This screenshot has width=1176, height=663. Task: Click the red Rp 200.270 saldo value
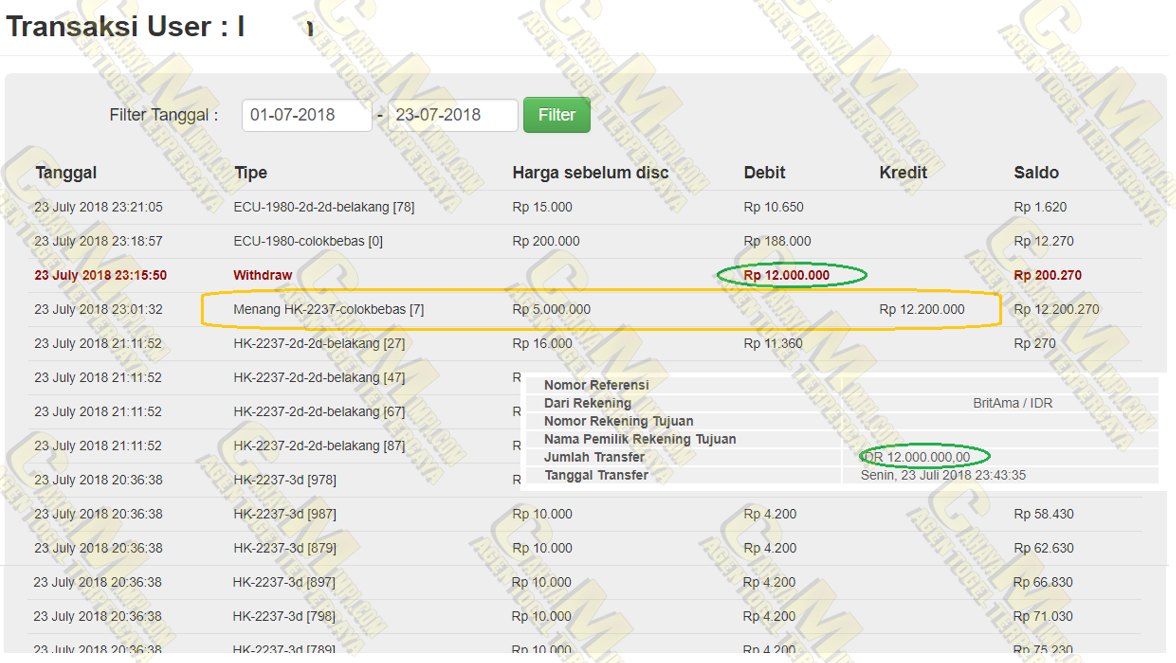(1047, 275)
